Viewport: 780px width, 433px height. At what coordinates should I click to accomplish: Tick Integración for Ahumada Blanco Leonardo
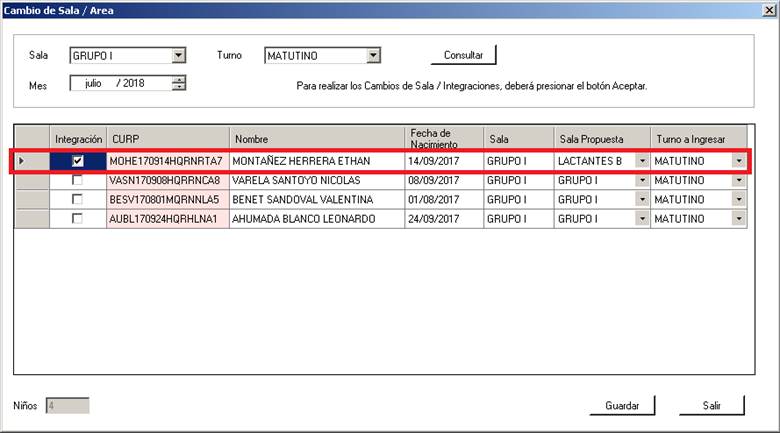77,218
